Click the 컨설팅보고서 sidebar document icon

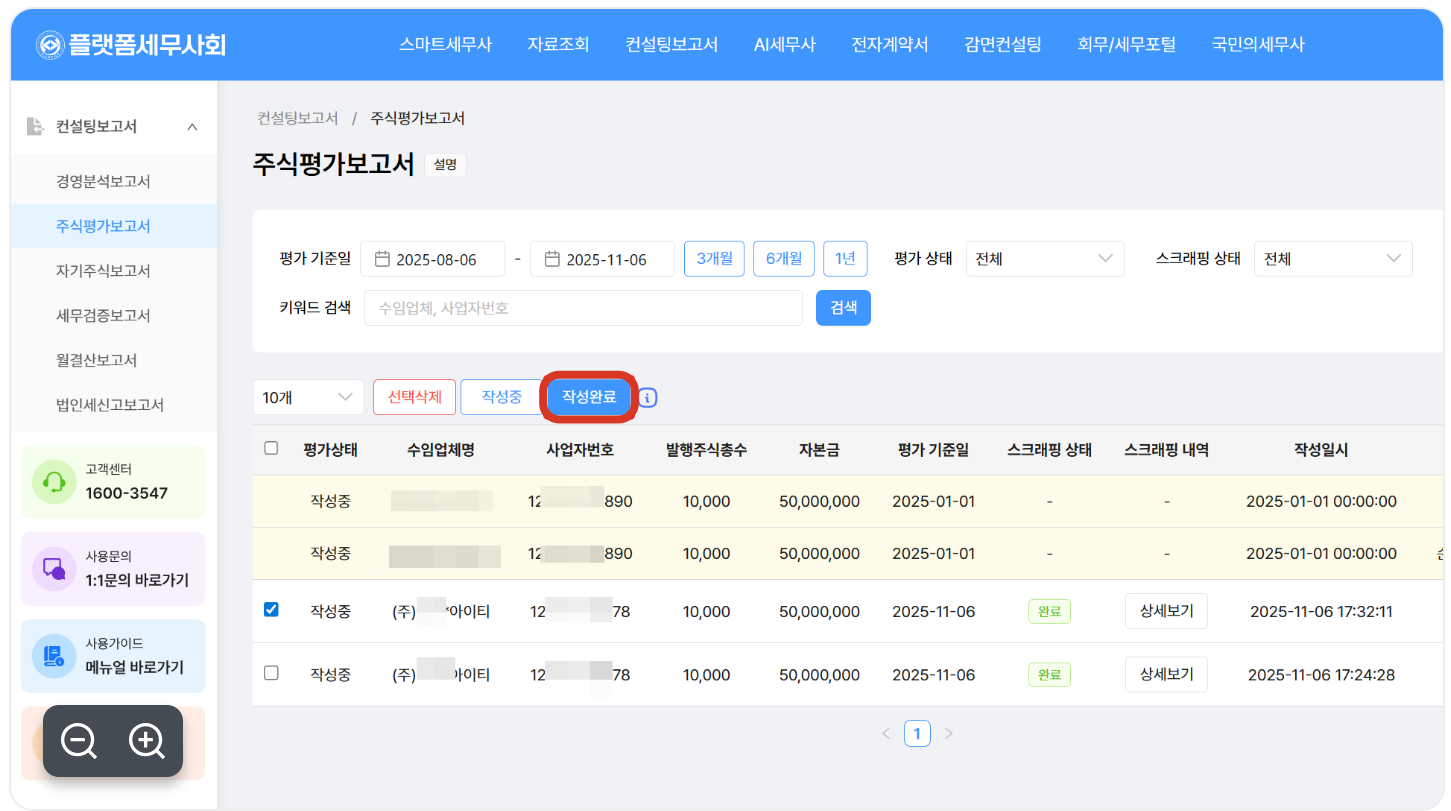click(35, 126)
